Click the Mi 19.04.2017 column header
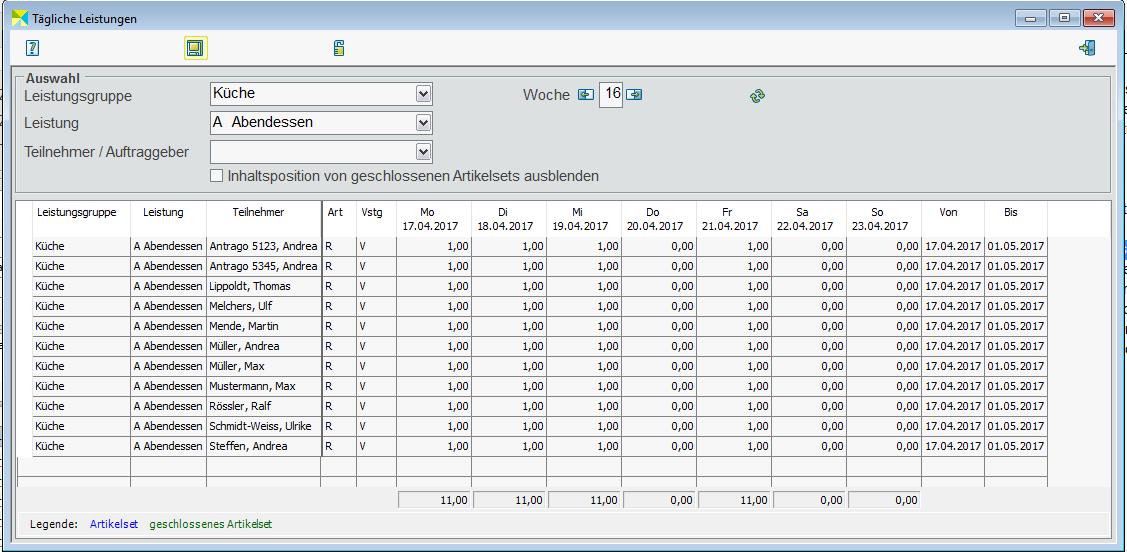 coord(584,218)
